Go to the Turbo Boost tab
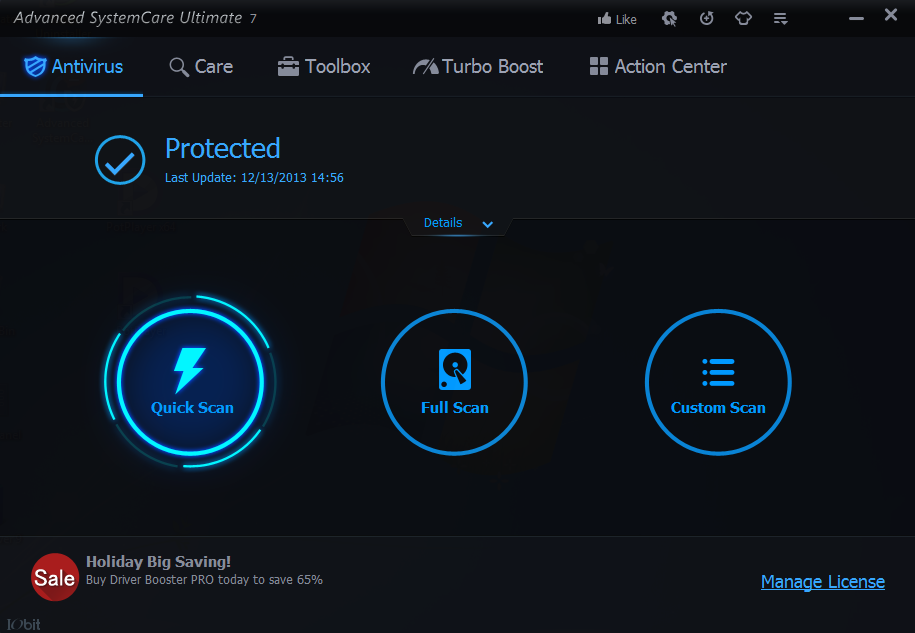The height and width of the screenshot is (633, 915). pos(478,67)
